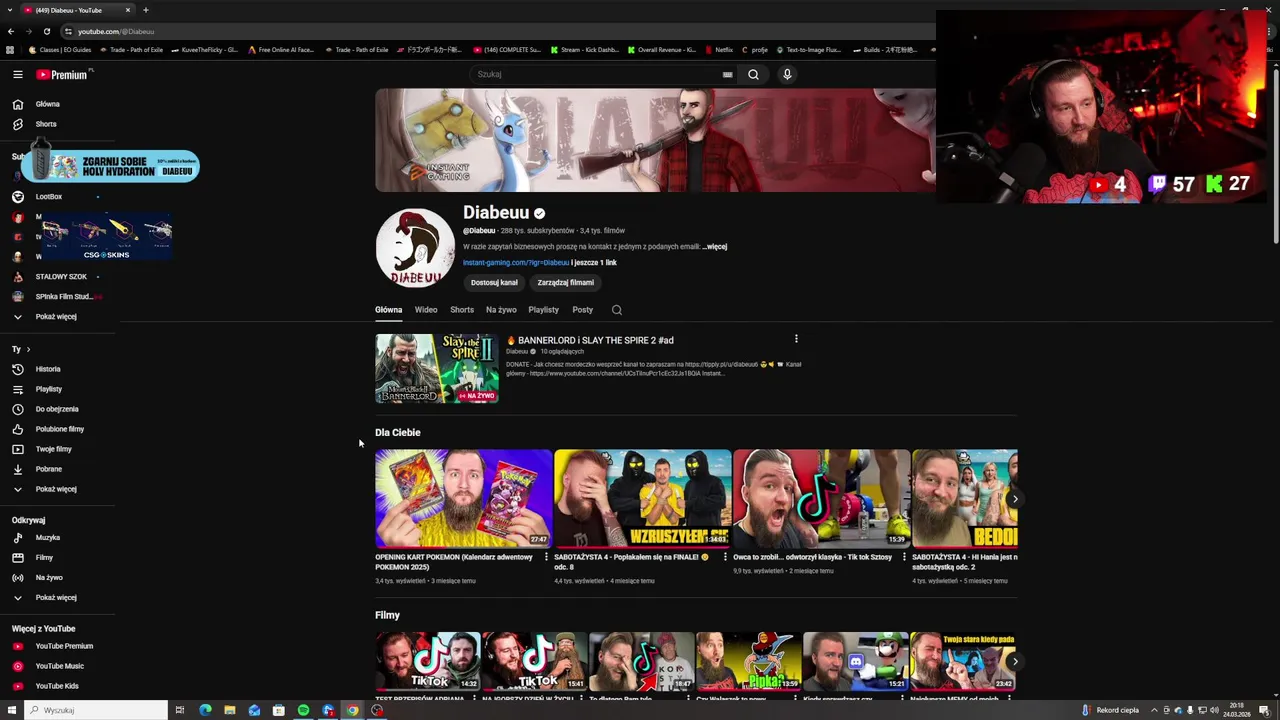Click the search magnifier button
Screen dimensions: 1280x720
pos(753,74)
